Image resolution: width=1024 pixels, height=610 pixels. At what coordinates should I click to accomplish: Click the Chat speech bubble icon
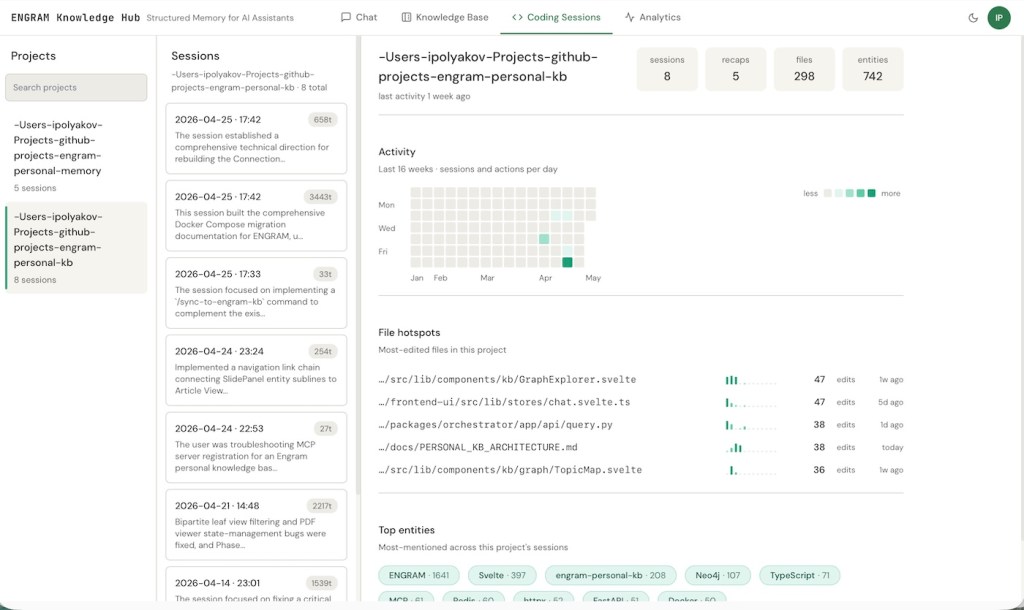[x=345, y=17]
